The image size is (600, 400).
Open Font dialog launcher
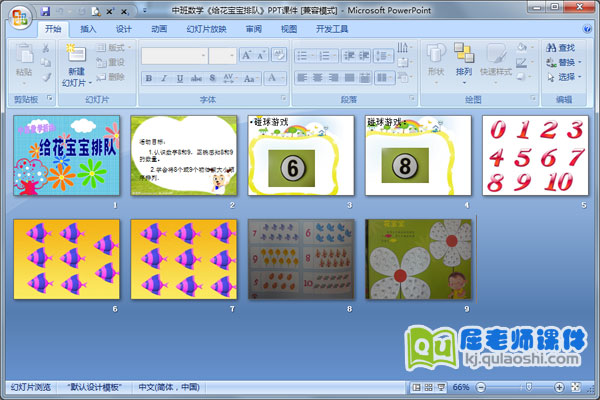pos(284,99)
